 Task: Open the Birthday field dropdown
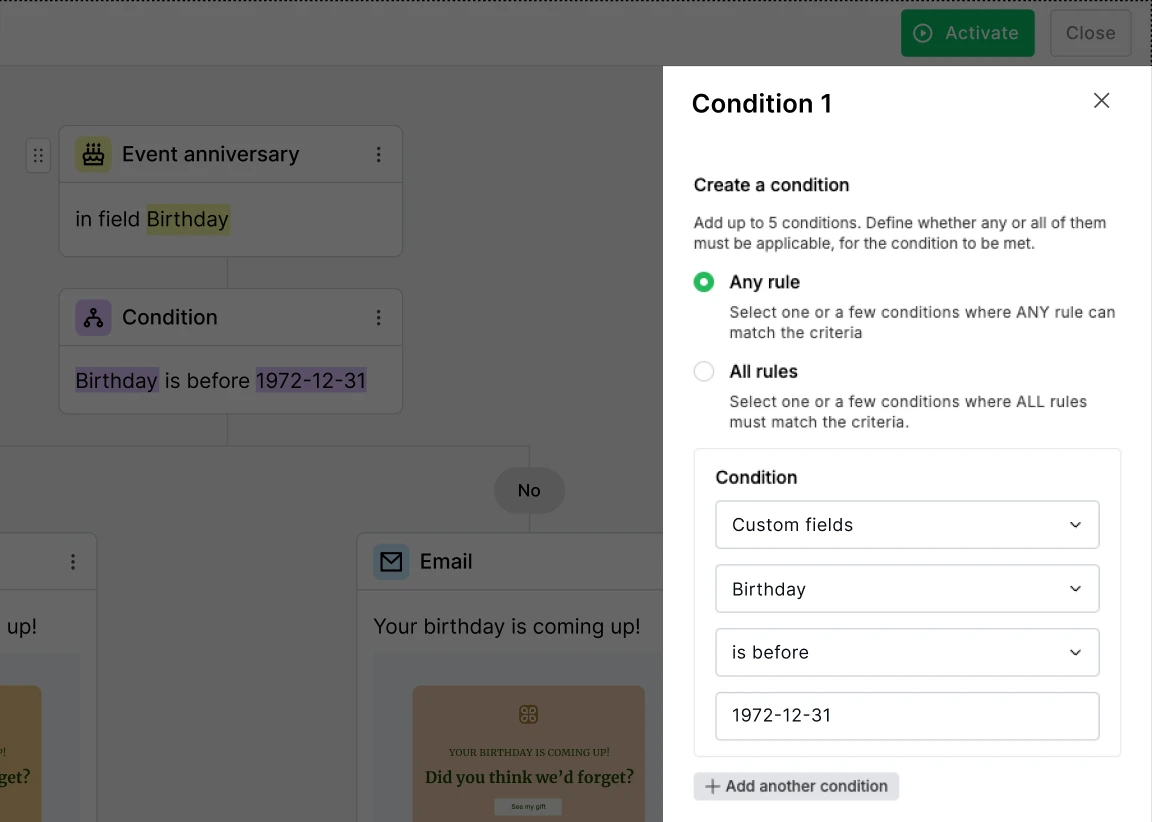coord(906,588)
